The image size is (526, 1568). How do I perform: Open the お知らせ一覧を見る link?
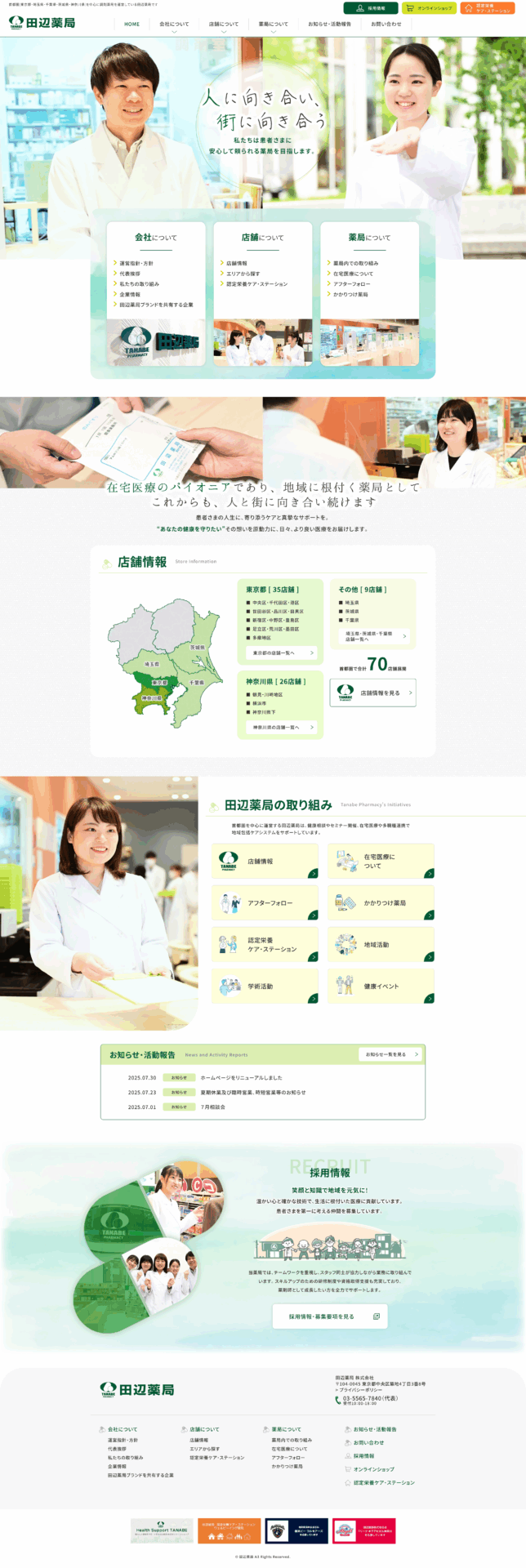click(x=390, y=1054)
